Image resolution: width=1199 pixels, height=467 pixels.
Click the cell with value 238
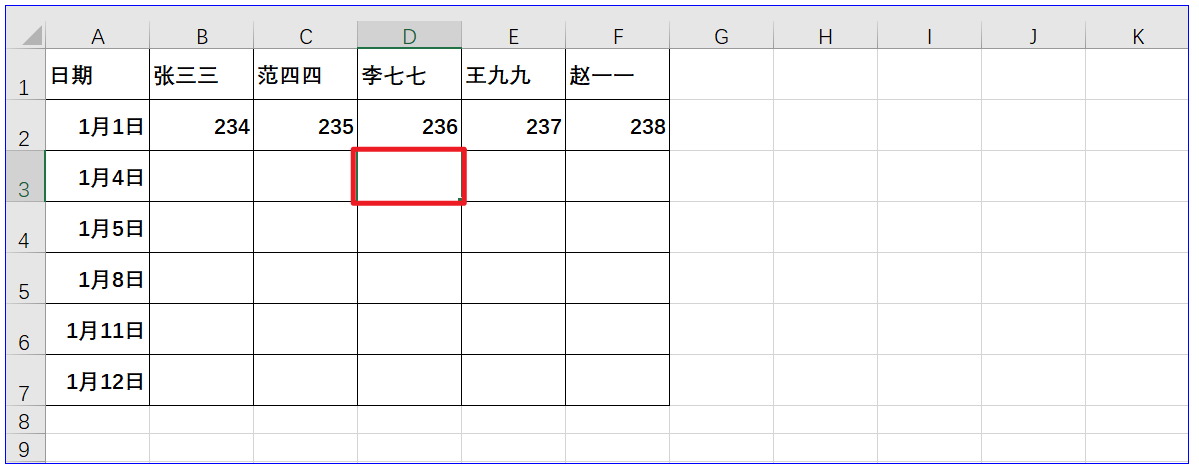pyautogui.click(x=617, y=125)
